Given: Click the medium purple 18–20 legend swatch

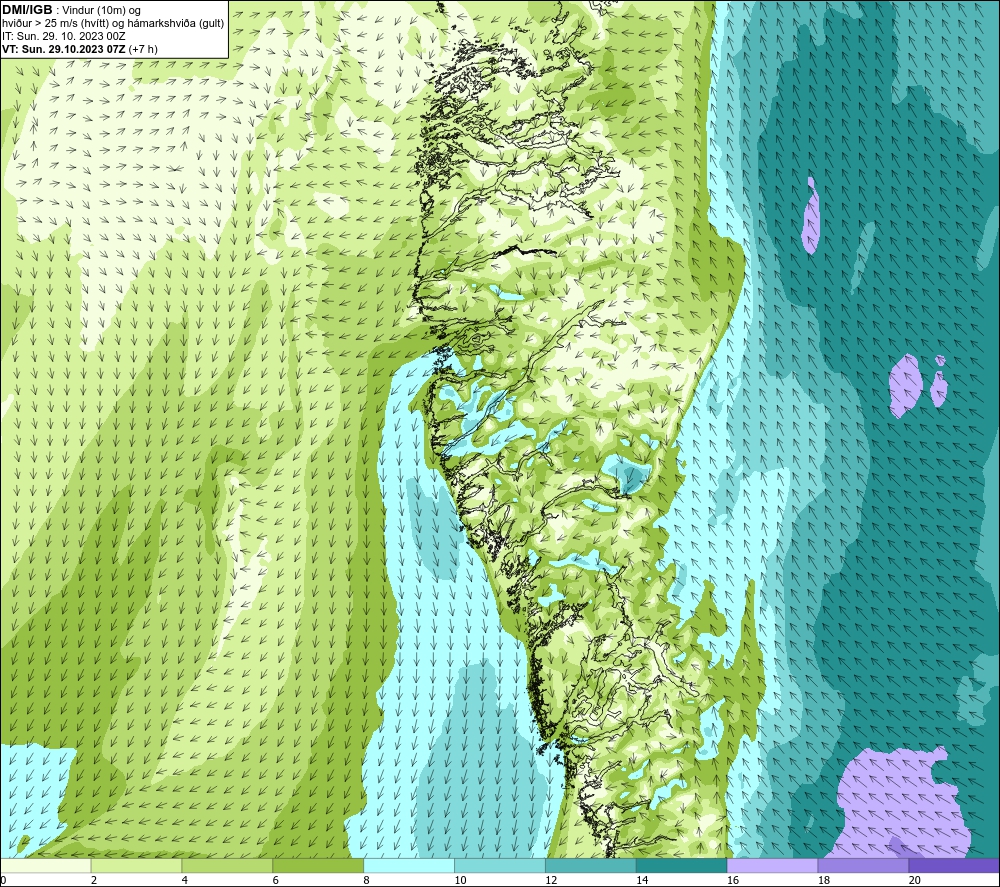Looking at the screenshot, I should click(x=863, y=865).
